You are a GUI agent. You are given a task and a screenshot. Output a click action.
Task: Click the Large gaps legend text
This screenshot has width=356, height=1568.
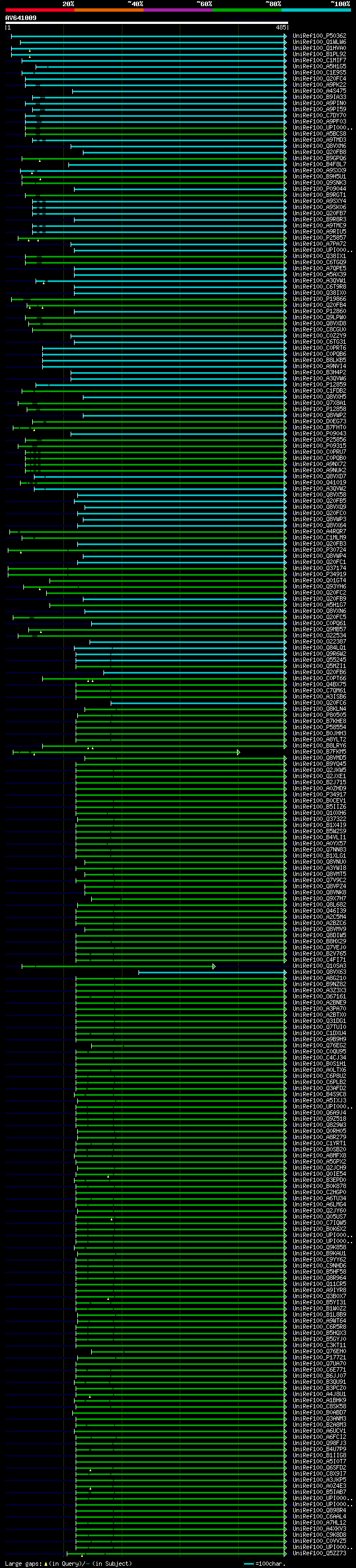tap(68, 1563)
